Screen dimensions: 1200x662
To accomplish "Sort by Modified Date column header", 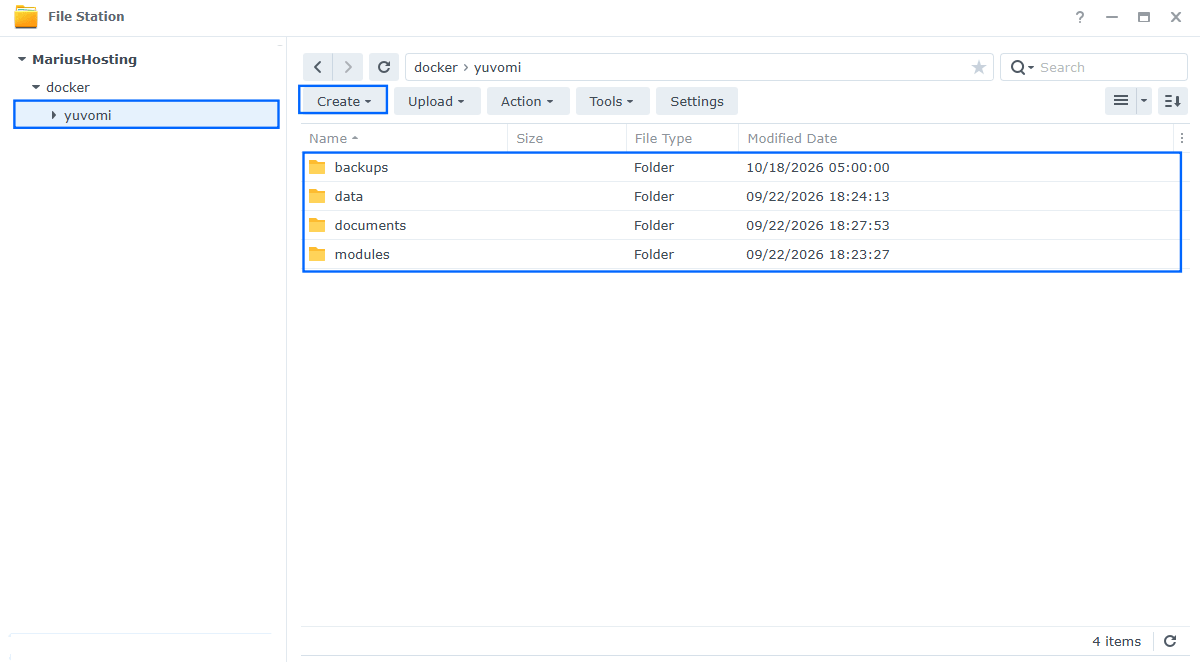I will [956, 138].
